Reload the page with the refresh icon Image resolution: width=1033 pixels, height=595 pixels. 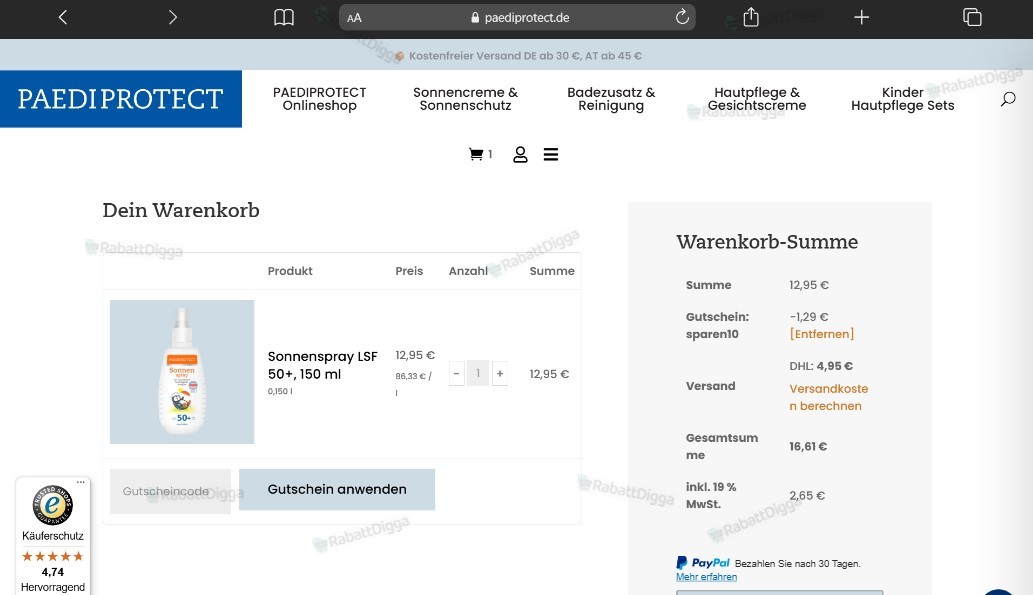pyautogui.click(x=682, y=17)
